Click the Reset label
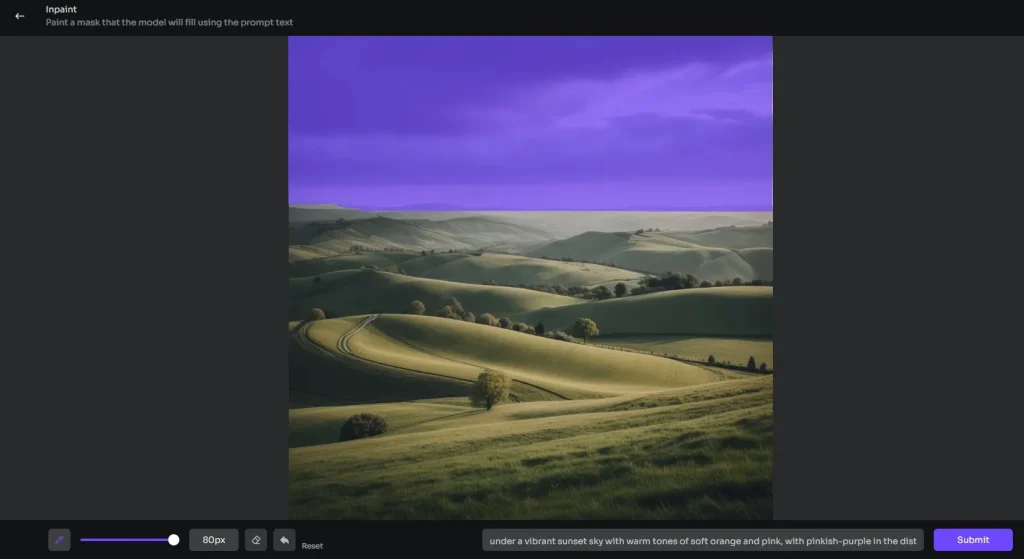Viewport: 1024px width, 559px height. [x=312, y=546]
